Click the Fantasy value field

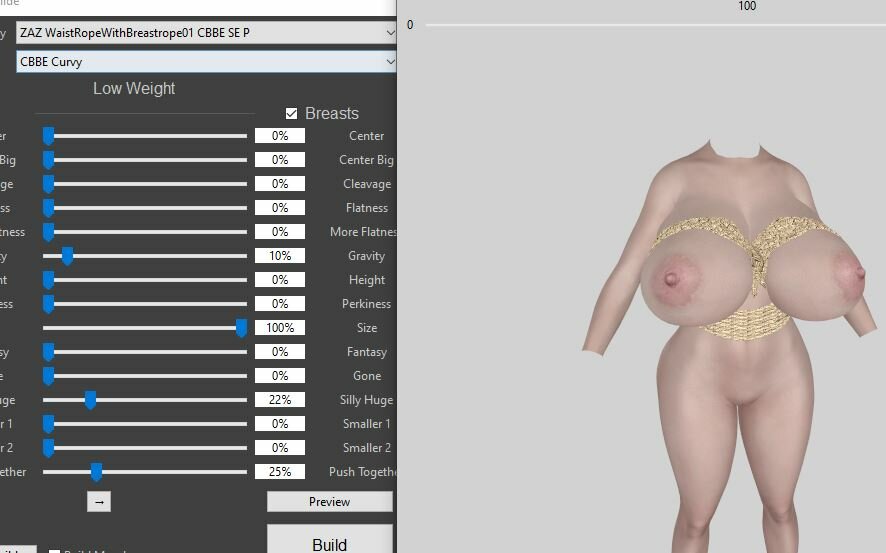click(280, 352)
